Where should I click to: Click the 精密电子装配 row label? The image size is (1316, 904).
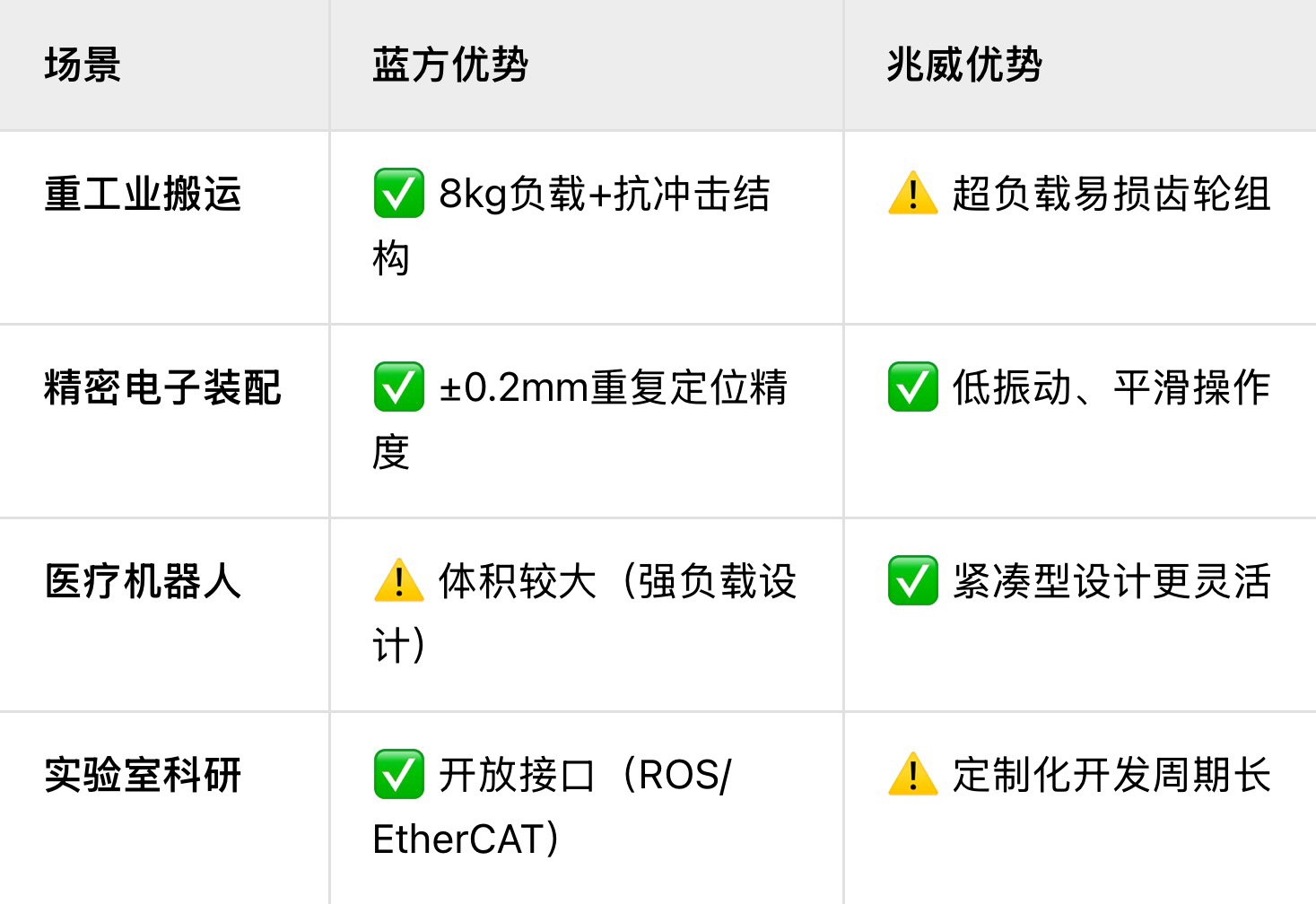[162, 387]
